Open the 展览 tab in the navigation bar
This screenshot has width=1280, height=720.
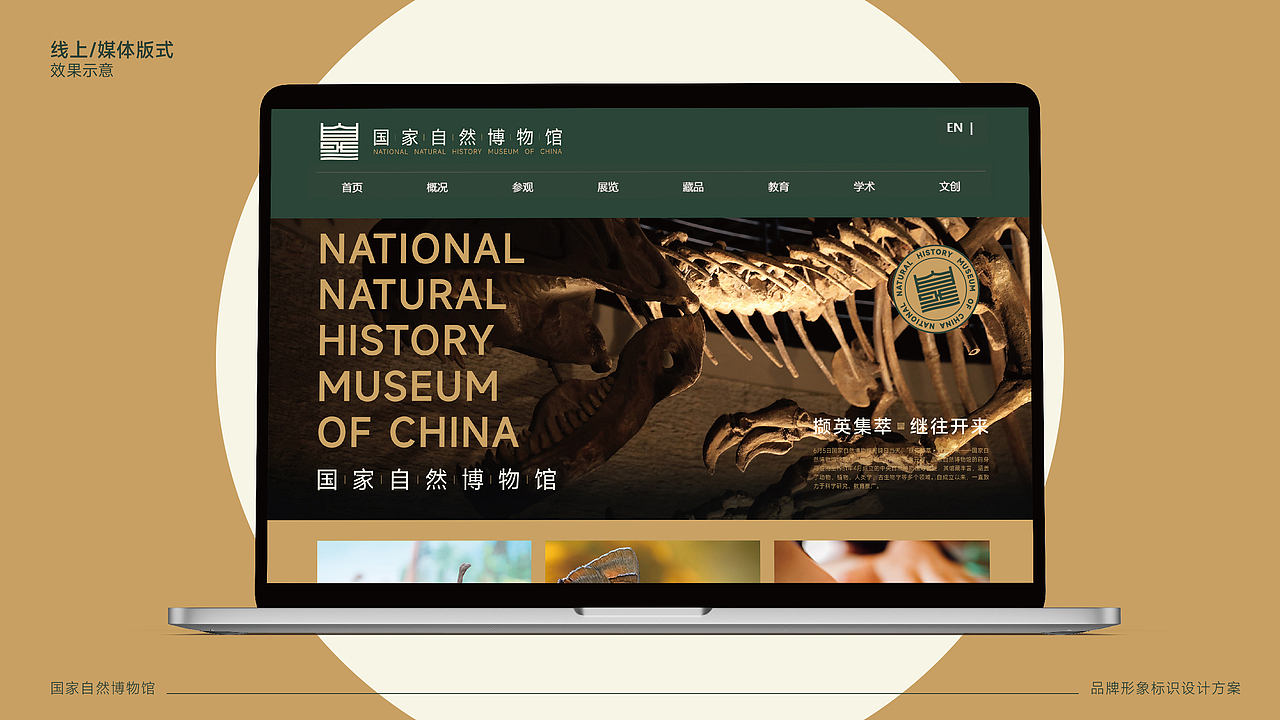pos(608,187)
